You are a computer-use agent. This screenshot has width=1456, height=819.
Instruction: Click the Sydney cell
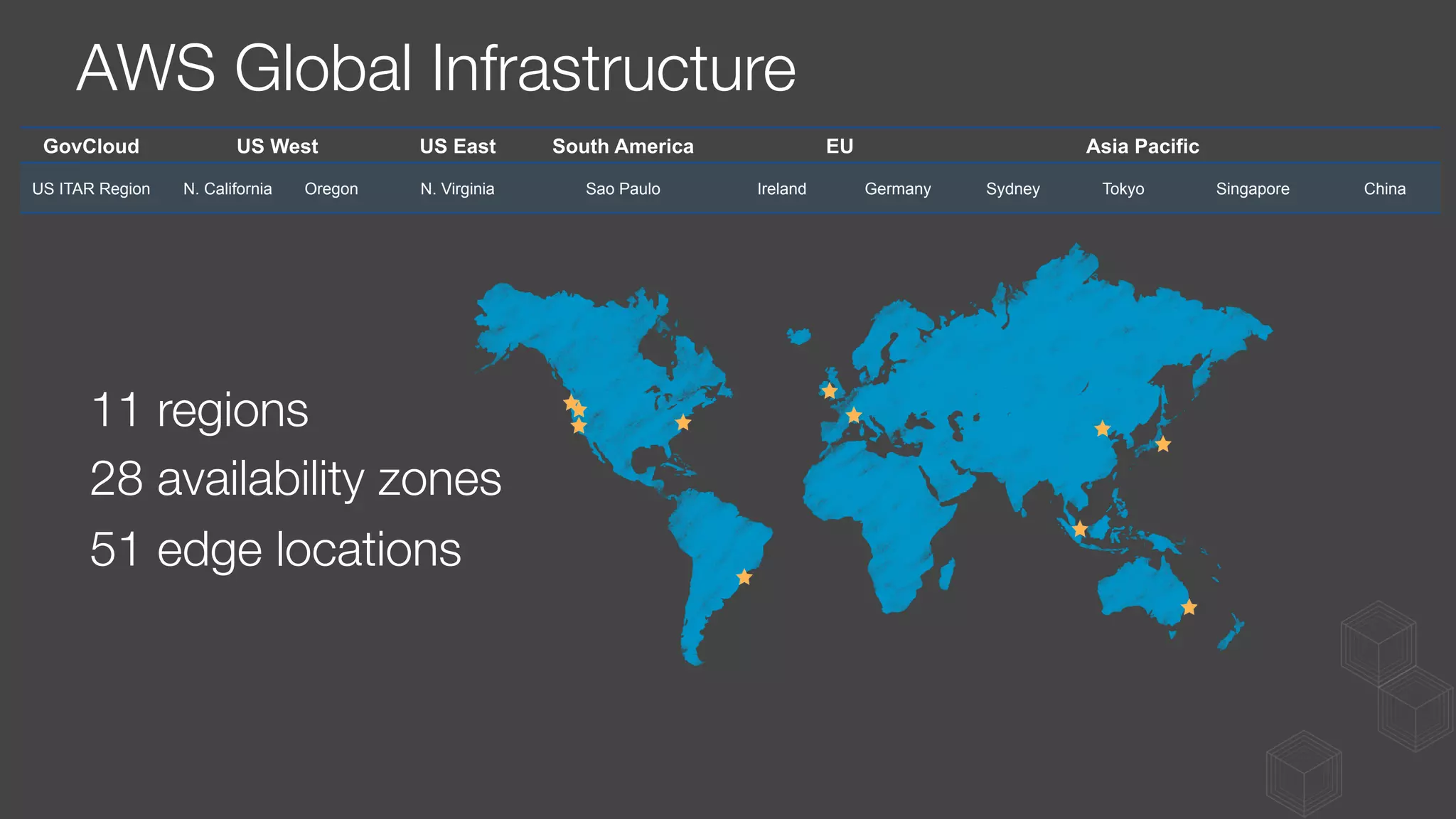click(1012, 189)
